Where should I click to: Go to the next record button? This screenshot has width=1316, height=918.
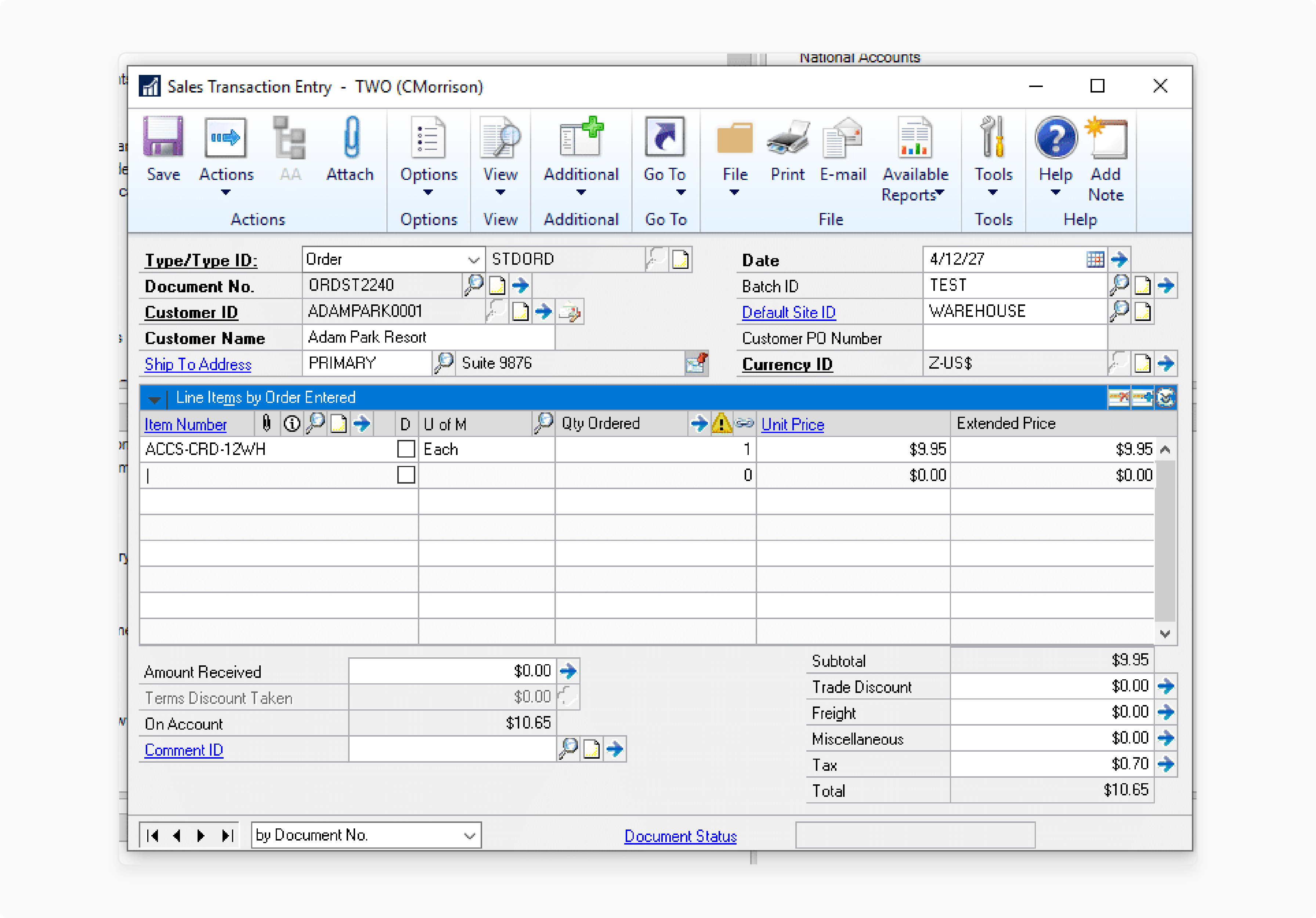(x=200, y=835)
